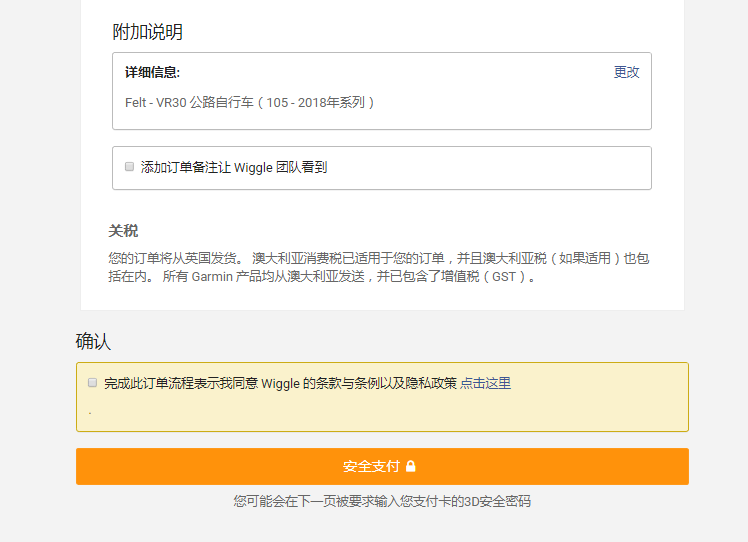Open the 点击这里 terms link
The width and height of the screenshot is (748, 542).
(x=485, y=383)
